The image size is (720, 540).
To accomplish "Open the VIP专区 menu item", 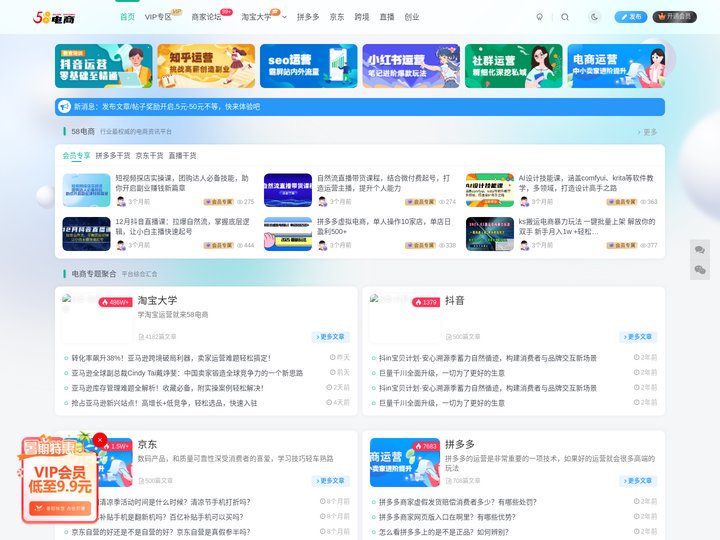I will tap(158, 17).
